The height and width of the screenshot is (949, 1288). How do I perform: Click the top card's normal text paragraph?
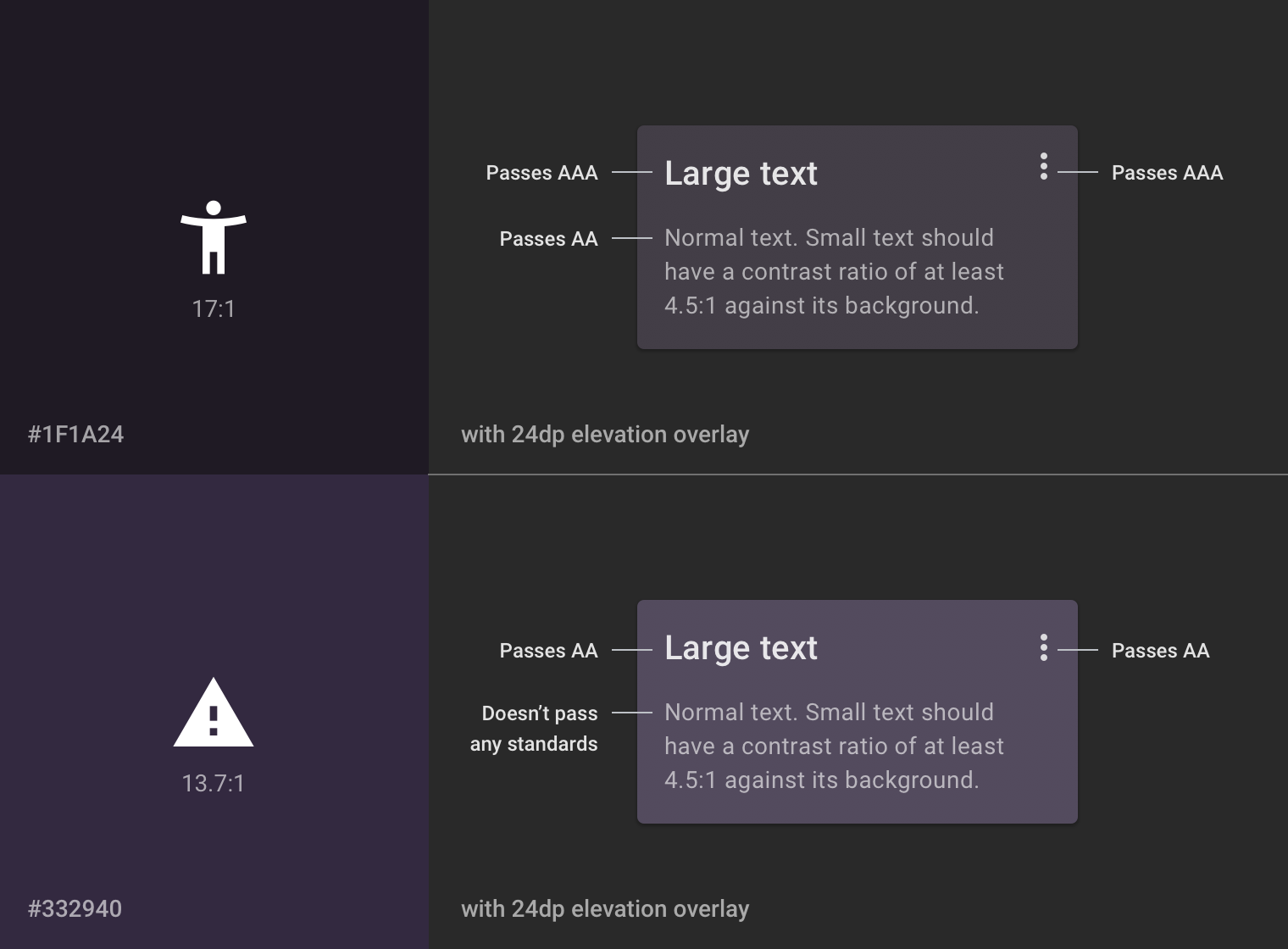click(x=834, y=272)
